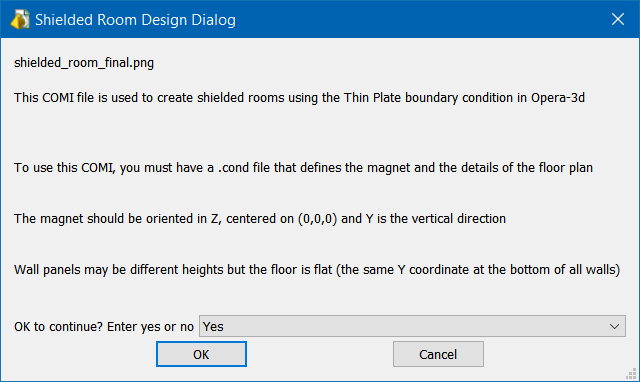Dismiss the dialog with the Cancel button
This screenshot has height=382, width=640.
pyautogui.click(x=438, y=354)
